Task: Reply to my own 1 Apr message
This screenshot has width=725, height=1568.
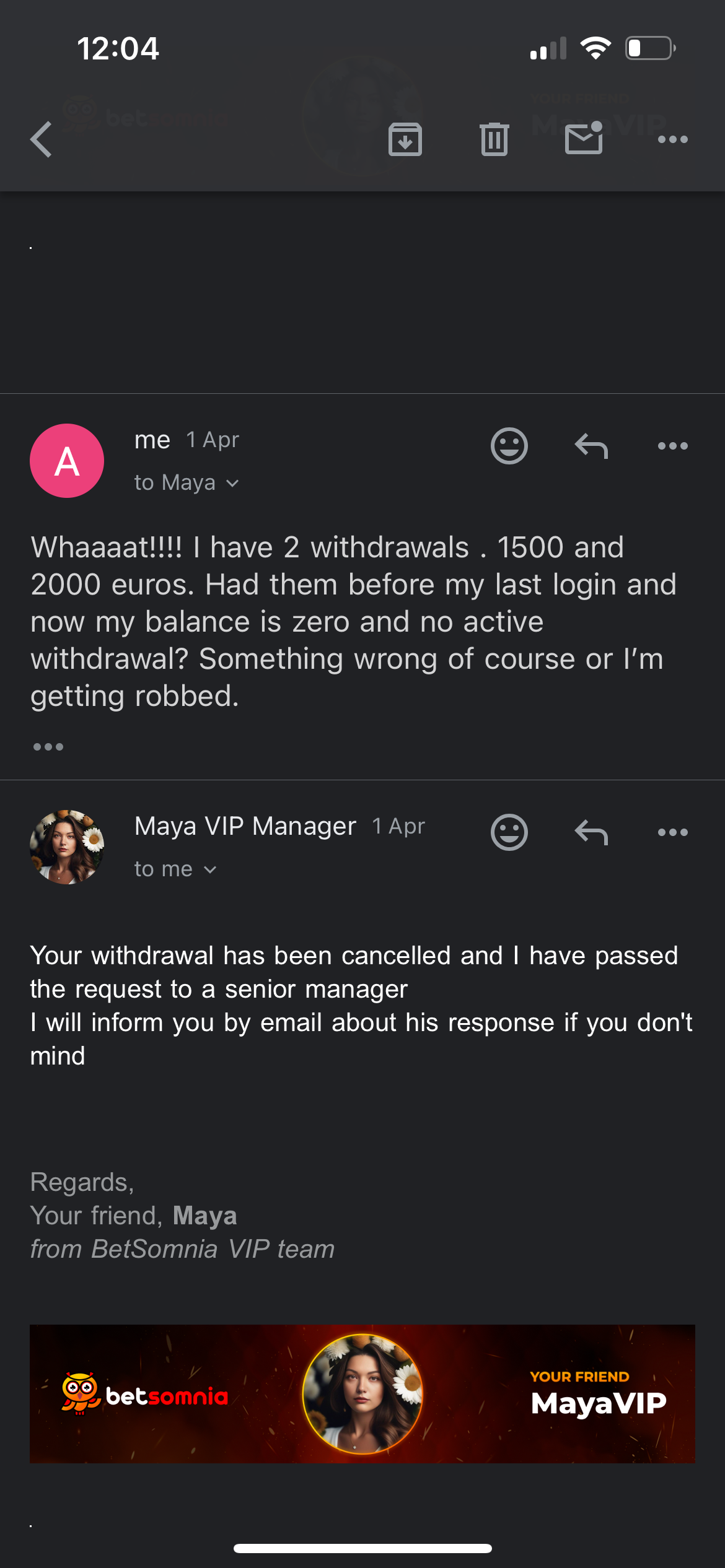Action: tap(591, 446)
